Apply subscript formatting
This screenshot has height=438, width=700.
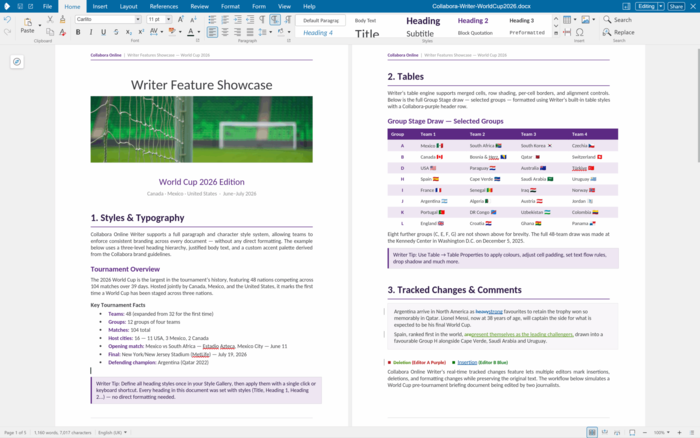(129, 32)
